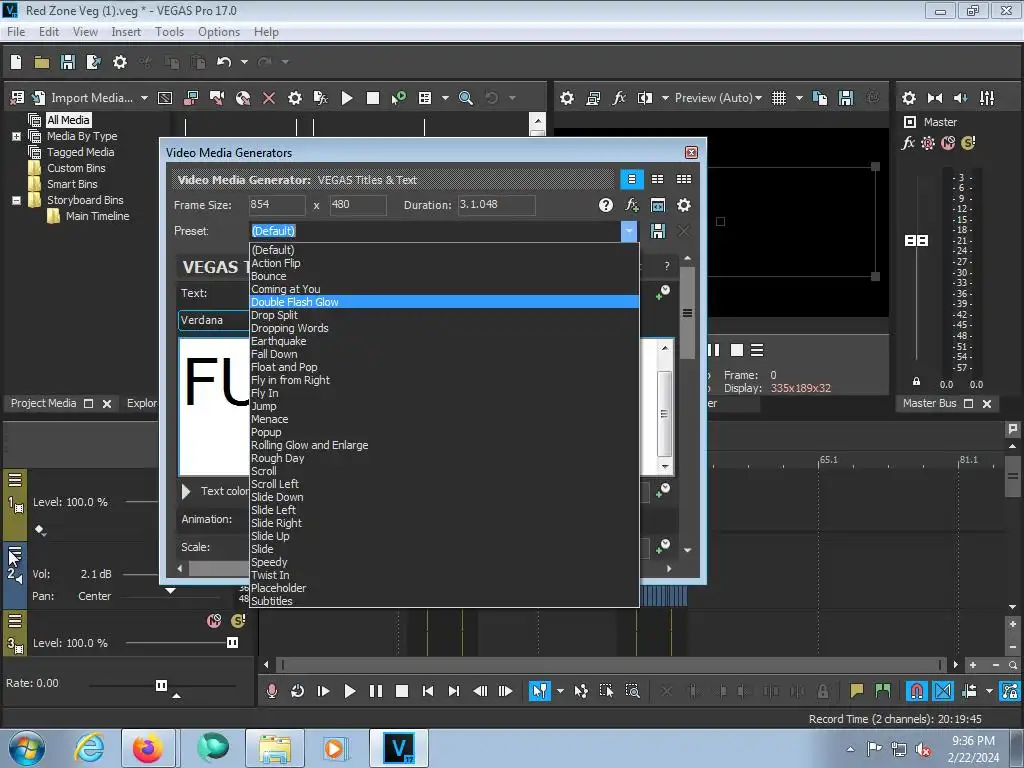Go to start of project in transport
Screen dimensions: 1024x768
coord(428,691)
